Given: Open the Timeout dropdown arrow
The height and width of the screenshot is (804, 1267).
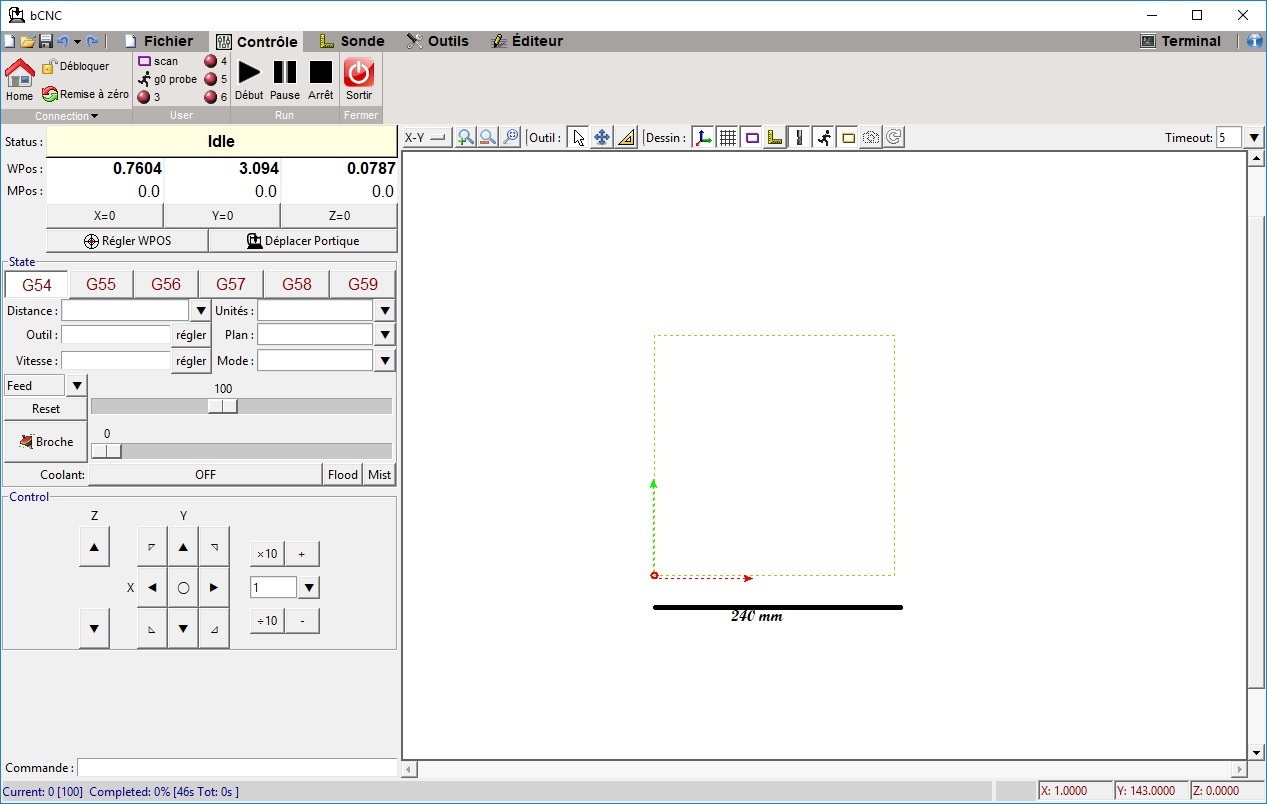Looking at the screenshot, I should point(1255,138).
